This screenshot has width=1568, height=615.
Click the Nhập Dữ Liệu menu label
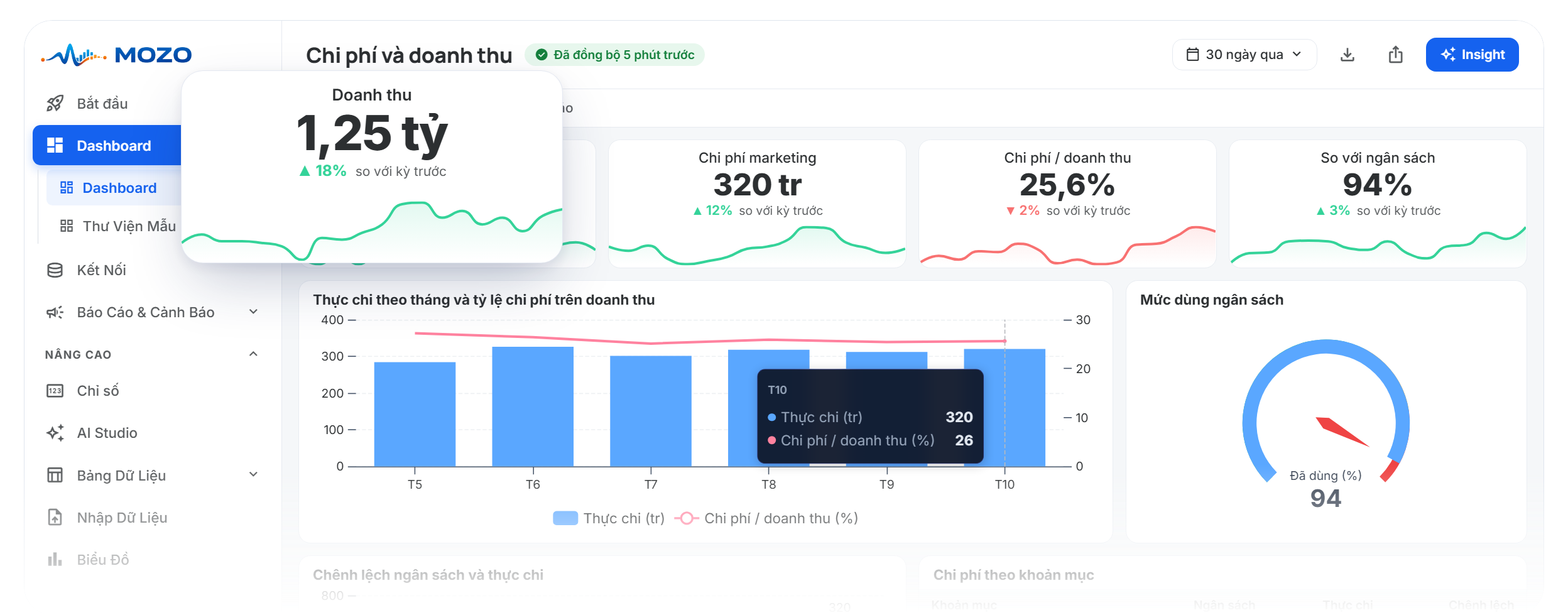[x=122, y=518]
